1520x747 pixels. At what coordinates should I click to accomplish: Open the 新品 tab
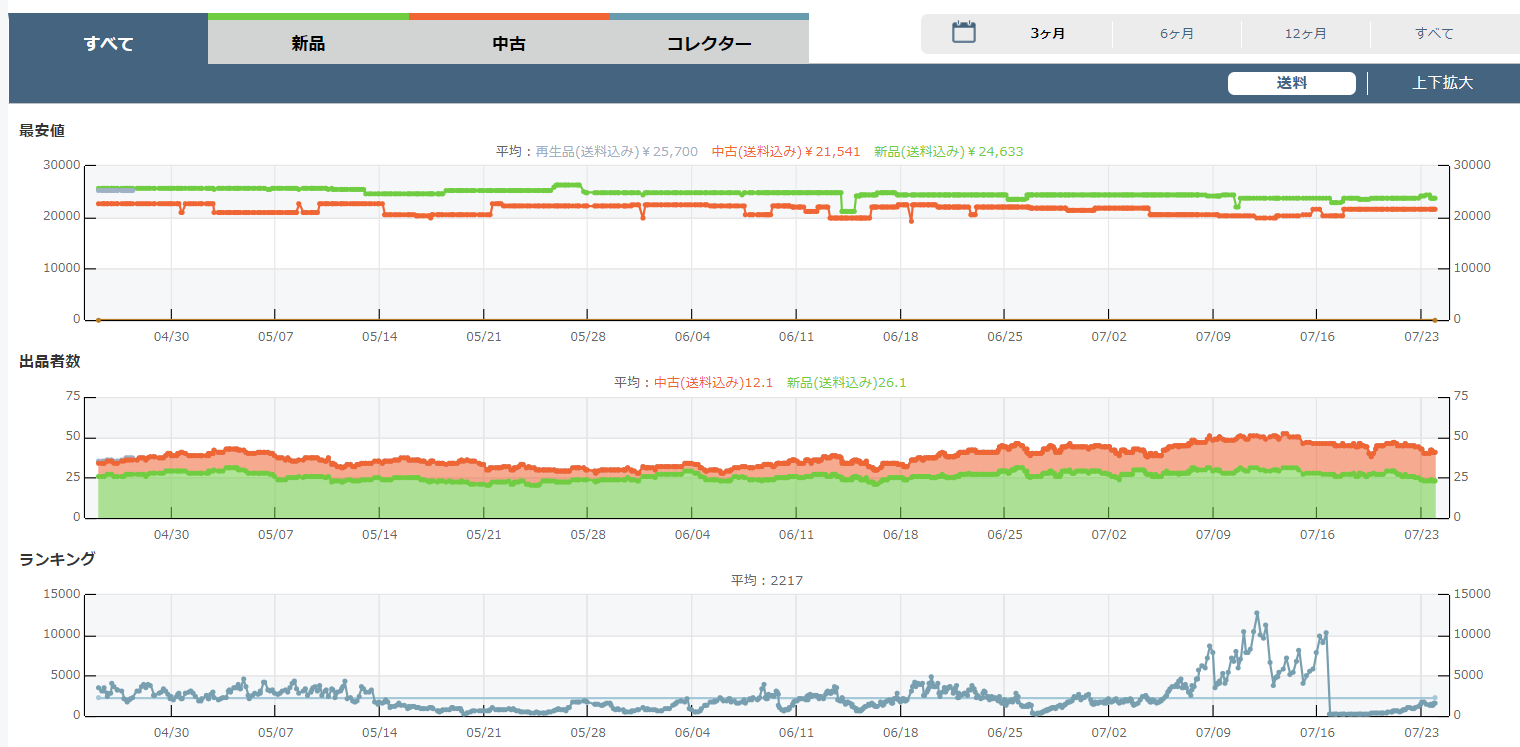pos(308,43)
